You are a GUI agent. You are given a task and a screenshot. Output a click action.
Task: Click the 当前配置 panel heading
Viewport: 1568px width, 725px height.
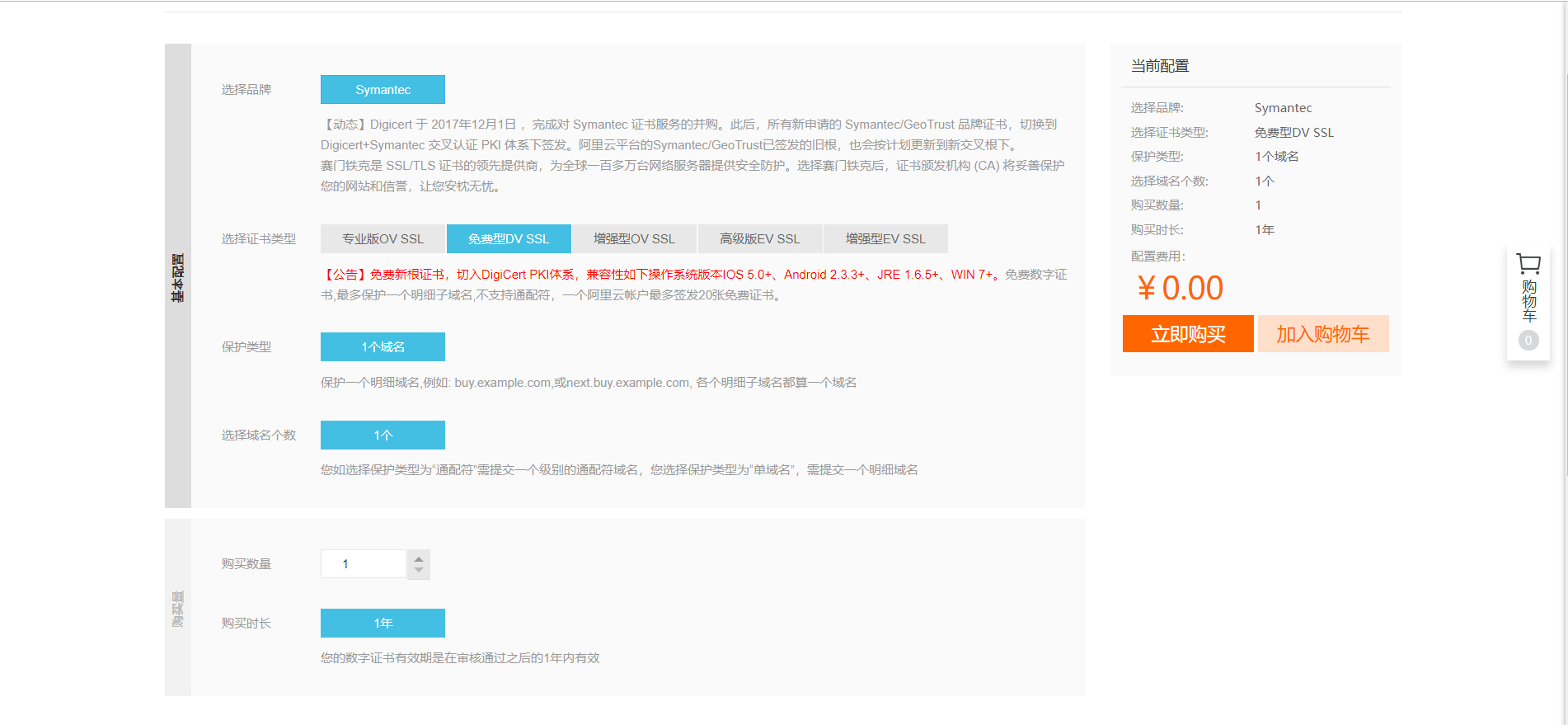[x=1160, y=66]
